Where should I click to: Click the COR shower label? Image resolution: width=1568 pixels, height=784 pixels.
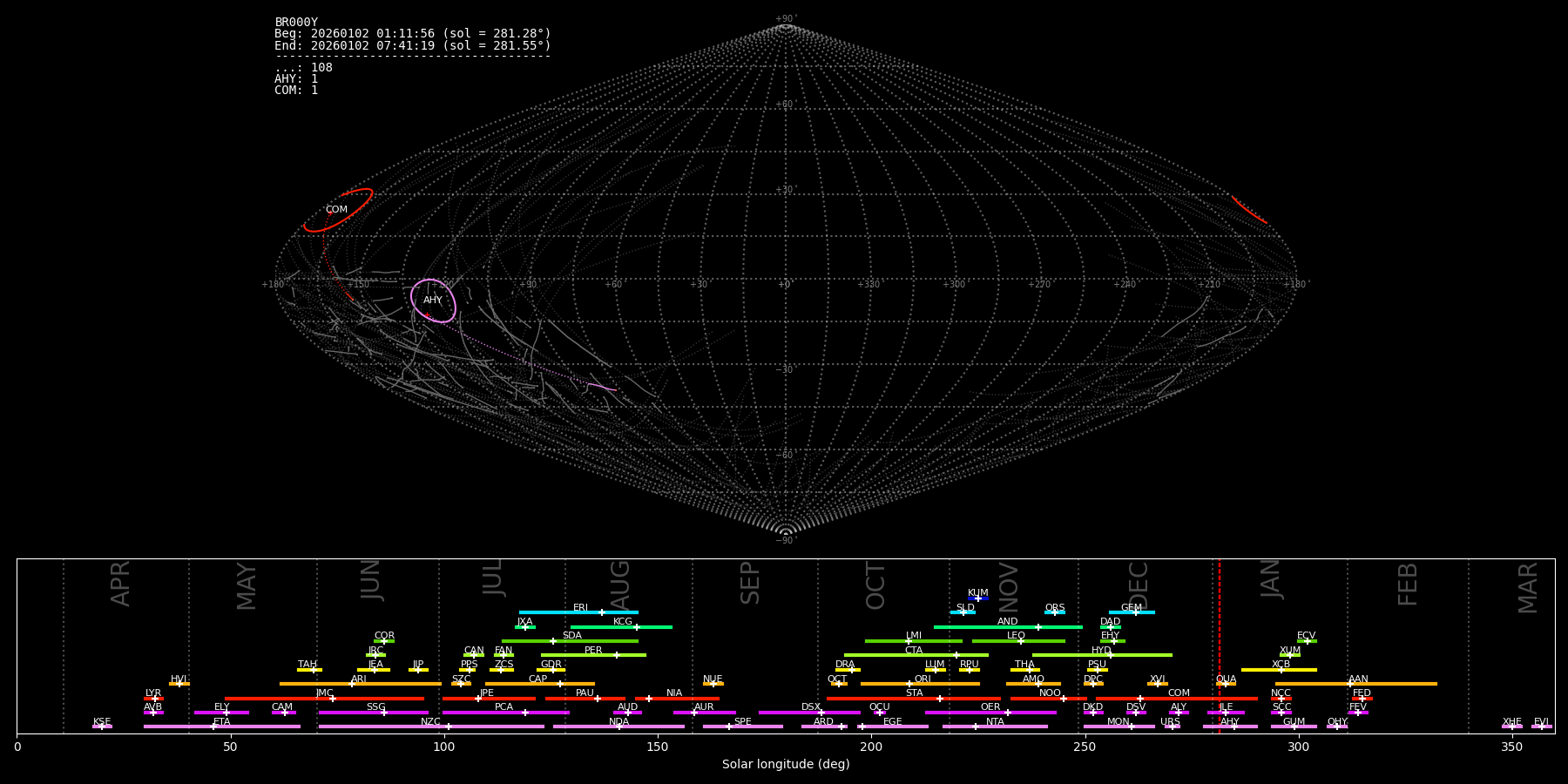(x=384, y=636)
